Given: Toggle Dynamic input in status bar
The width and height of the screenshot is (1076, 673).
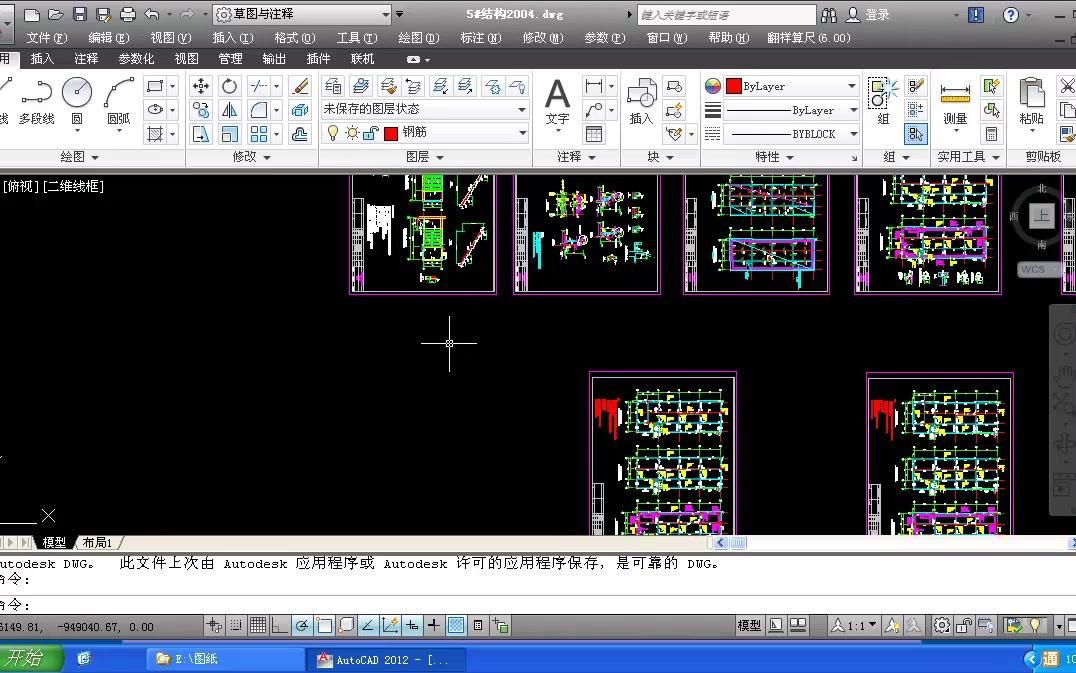Looking at the screenshot, I should (x=412, y=625).
